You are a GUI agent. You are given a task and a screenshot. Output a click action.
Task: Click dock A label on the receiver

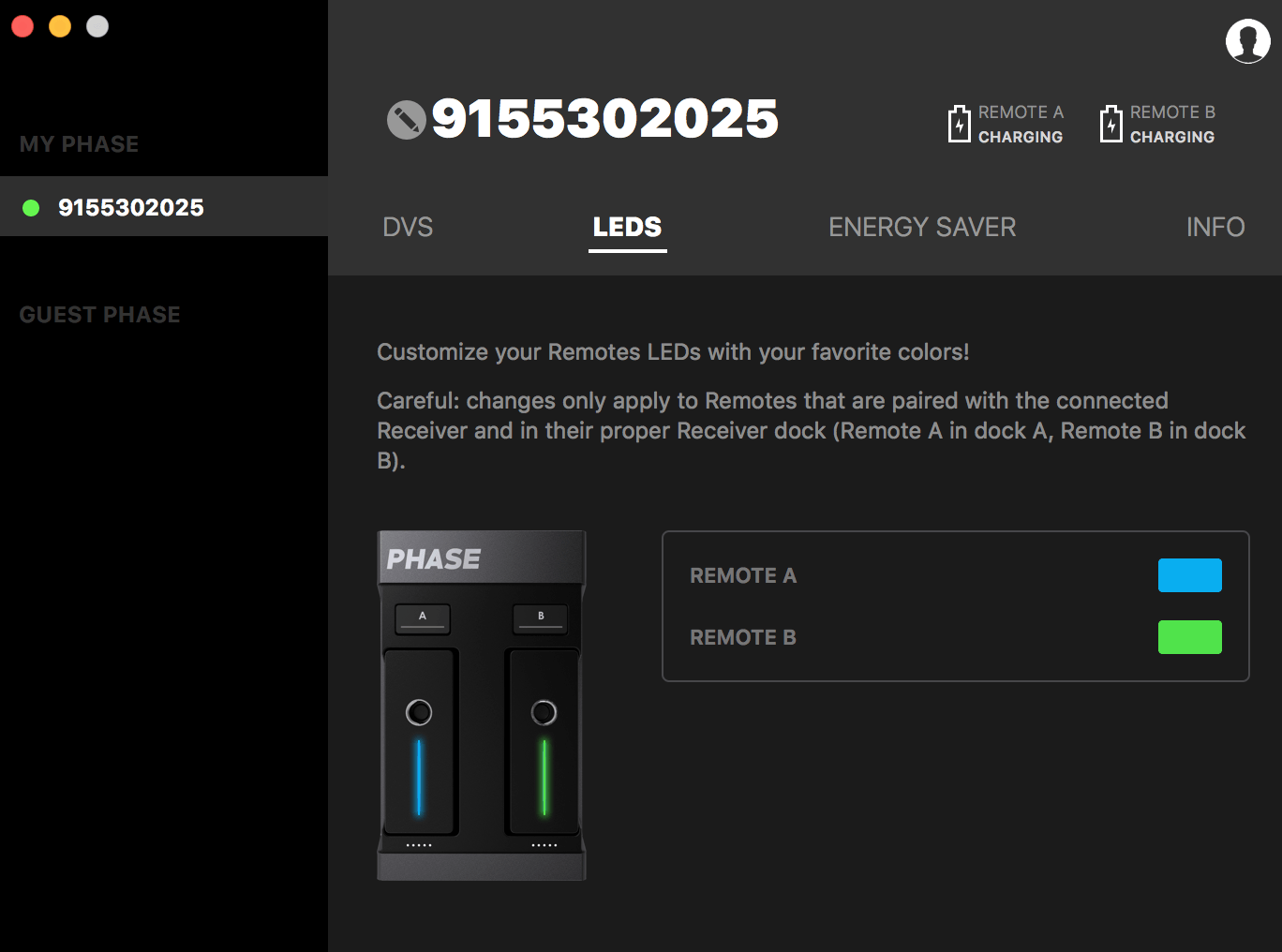423,617
